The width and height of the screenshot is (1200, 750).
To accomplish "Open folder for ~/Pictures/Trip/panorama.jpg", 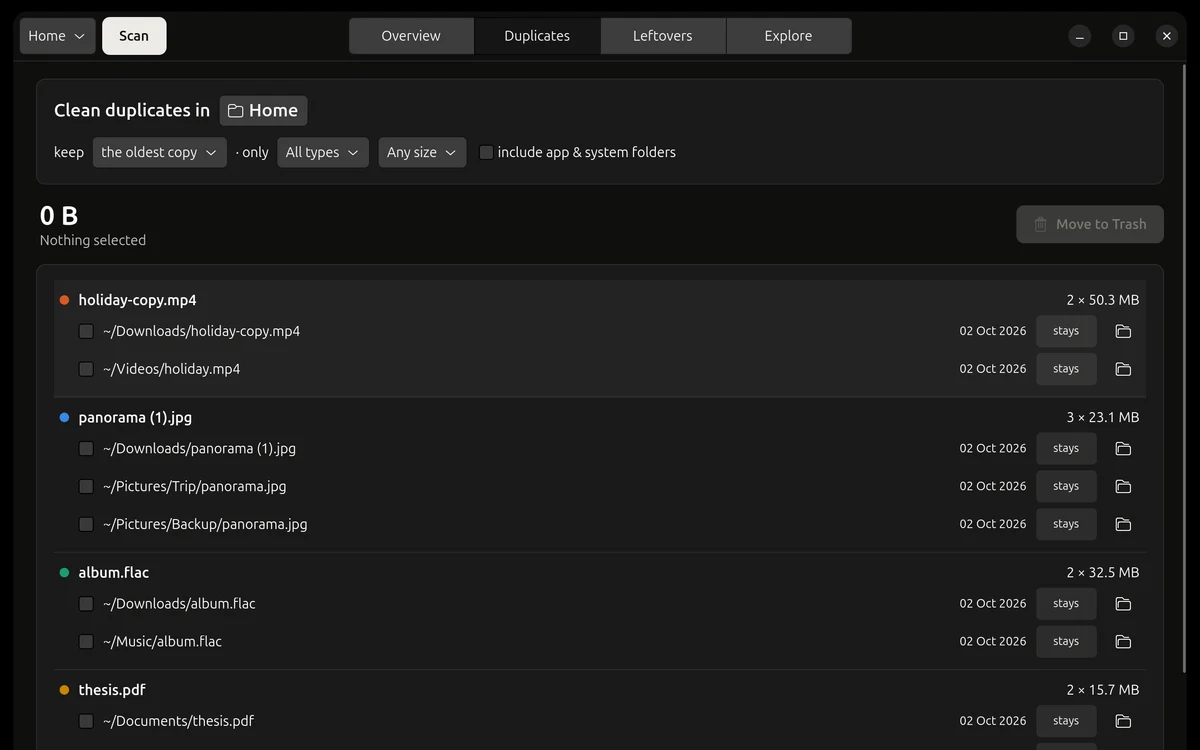I will (1123, 486).
